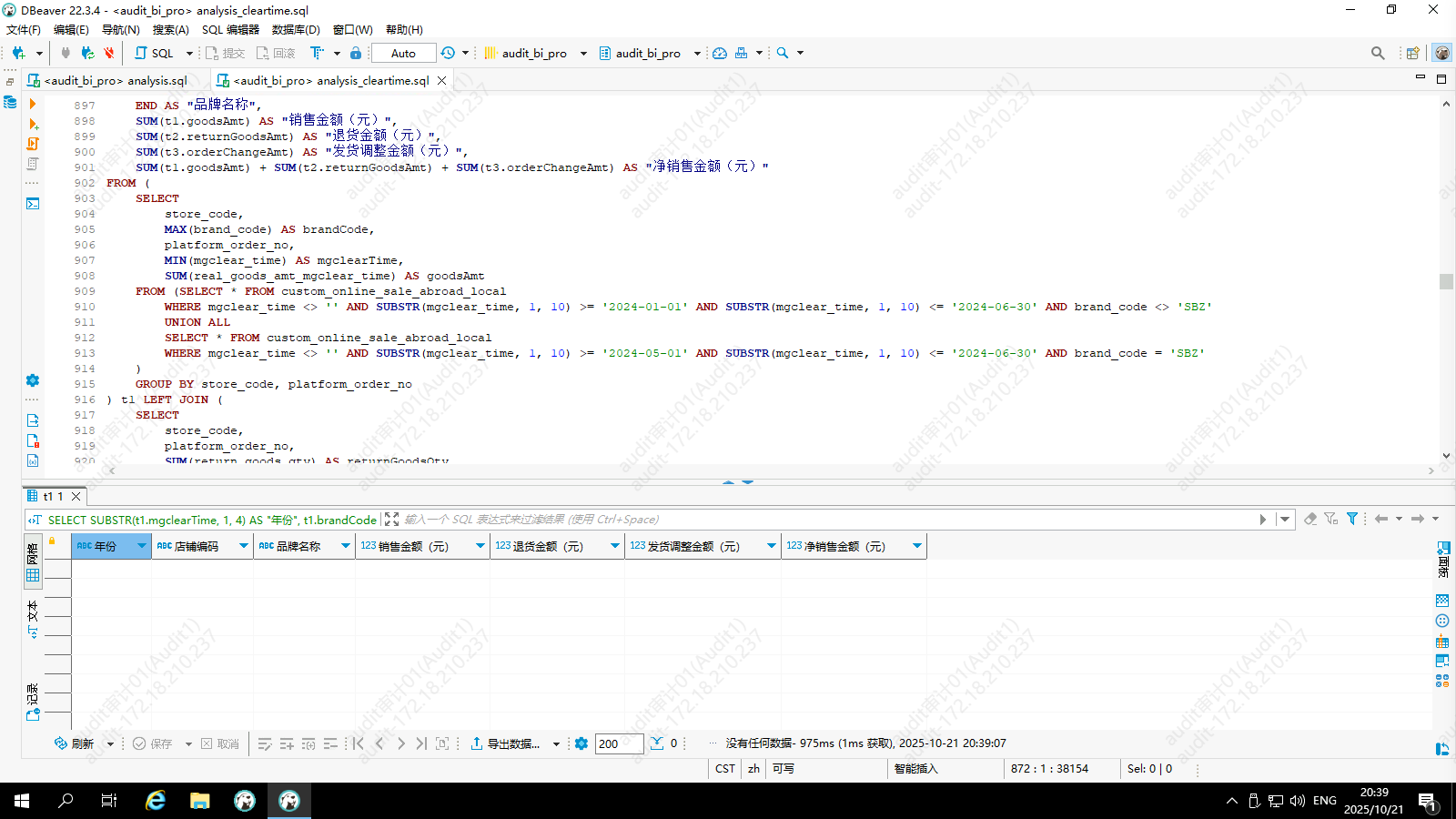
Task: Click the filter funnel icon in results
Action: (1352, 519)
